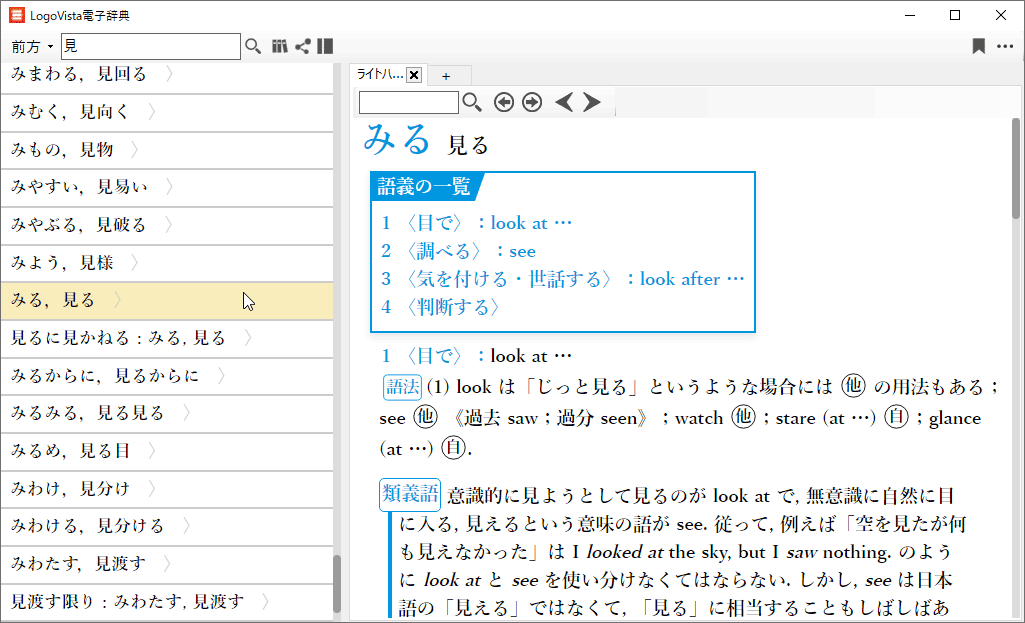Jump to sense 1〈目で〉look at link
The image size is (1025, 623).
click(x=477, y=224)
